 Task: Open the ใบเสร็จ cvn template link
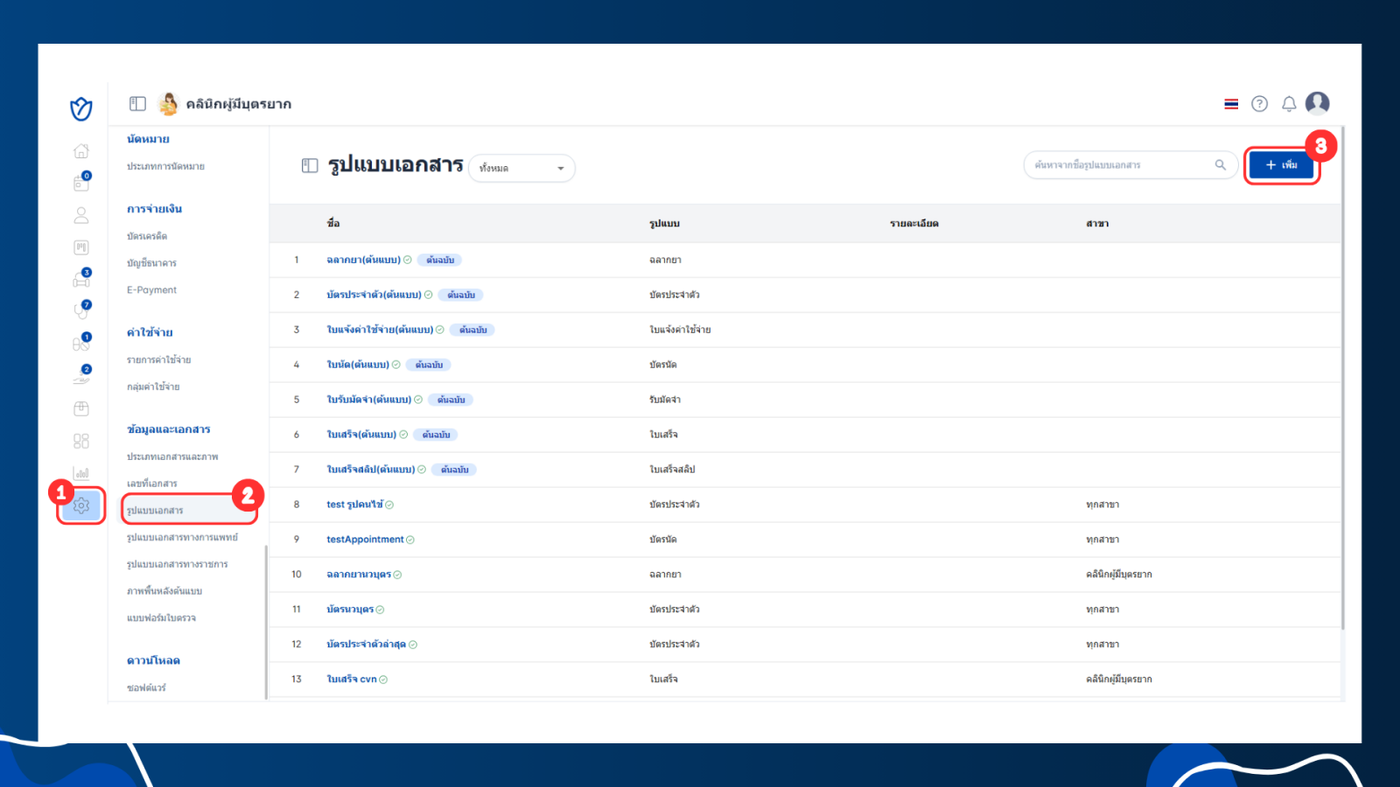pos(352,680)
